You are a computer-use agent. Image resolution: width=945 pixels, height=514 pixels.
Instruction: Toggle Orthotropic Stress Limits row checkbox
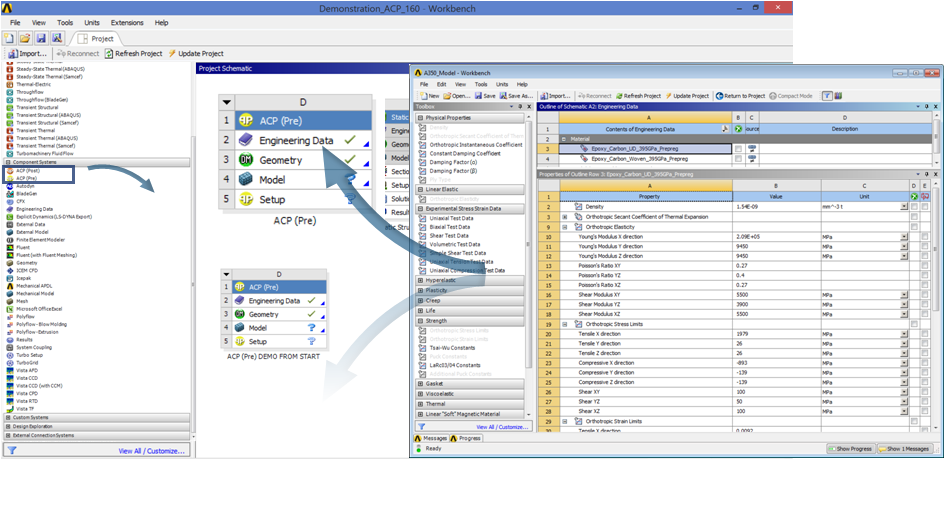point(914,324)
